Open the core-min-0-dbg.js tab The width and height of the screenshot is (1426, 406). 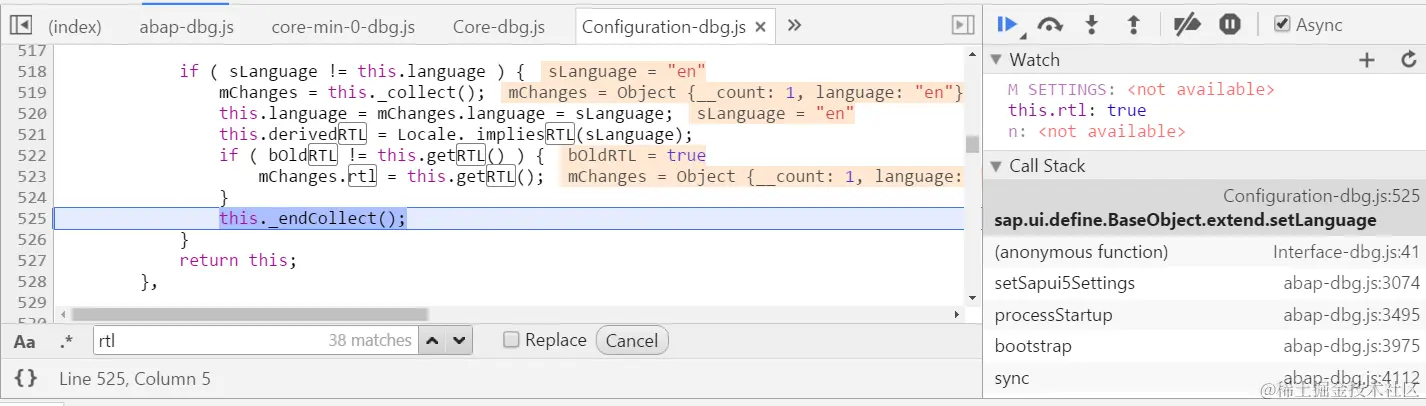(343, 27)
